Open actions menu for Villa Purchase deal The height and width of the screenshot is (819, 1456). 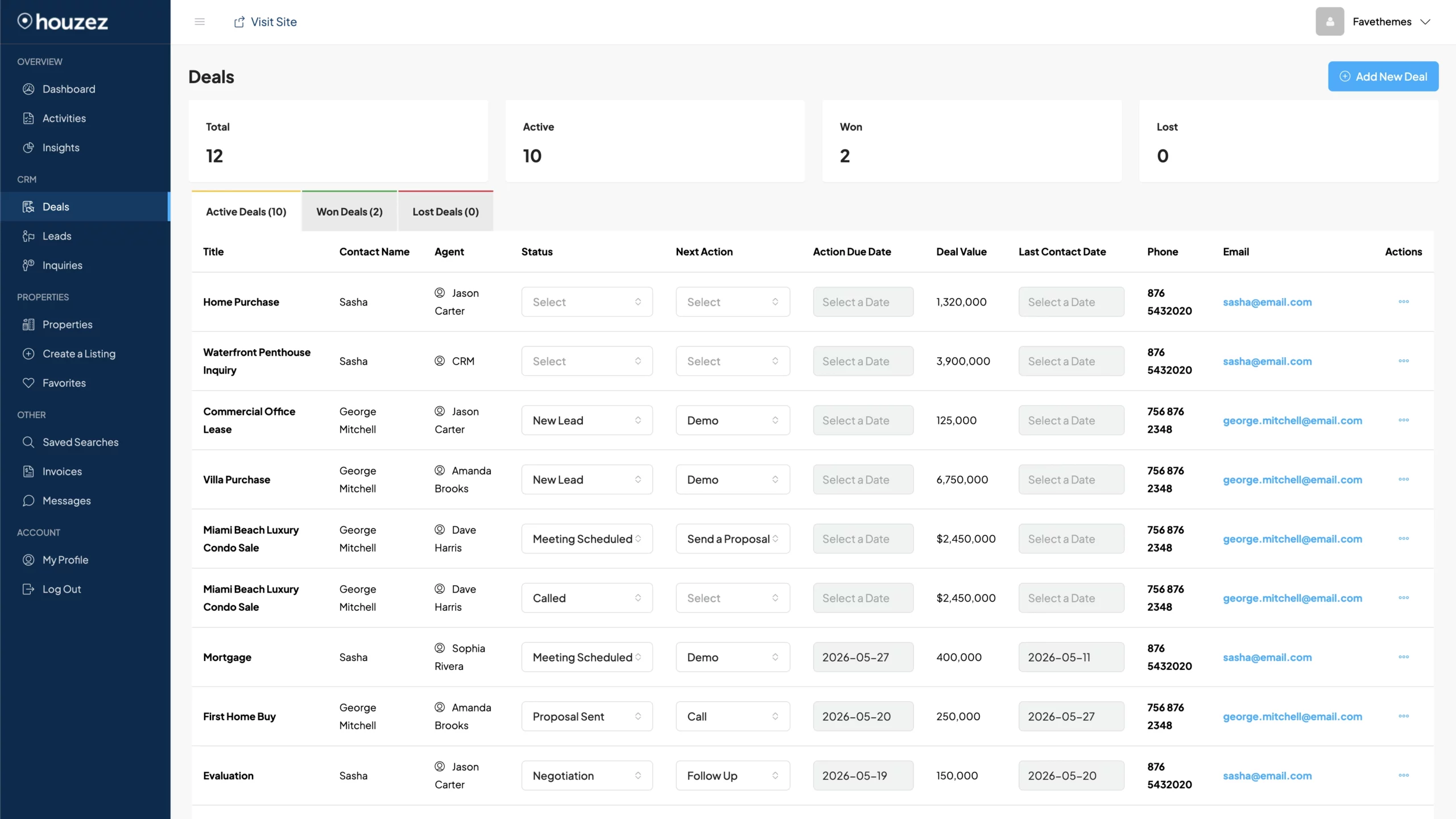coord(1403,479)
